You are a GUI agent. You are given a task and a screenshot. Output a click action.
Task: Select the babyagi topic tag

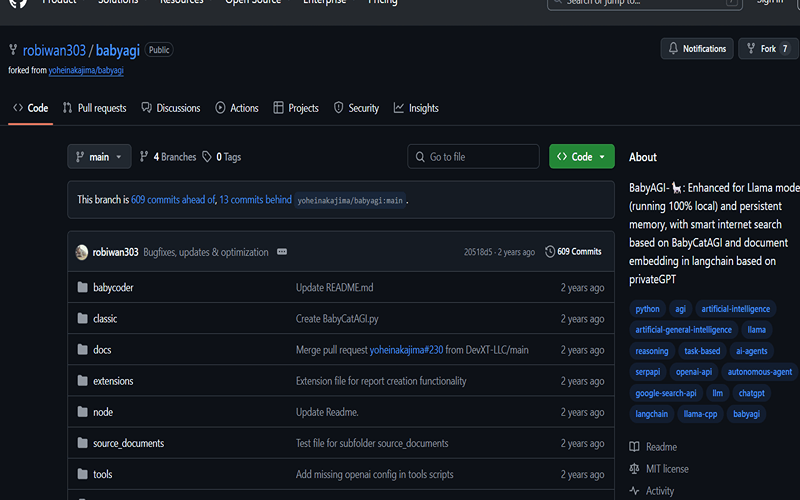pos(746,414)
